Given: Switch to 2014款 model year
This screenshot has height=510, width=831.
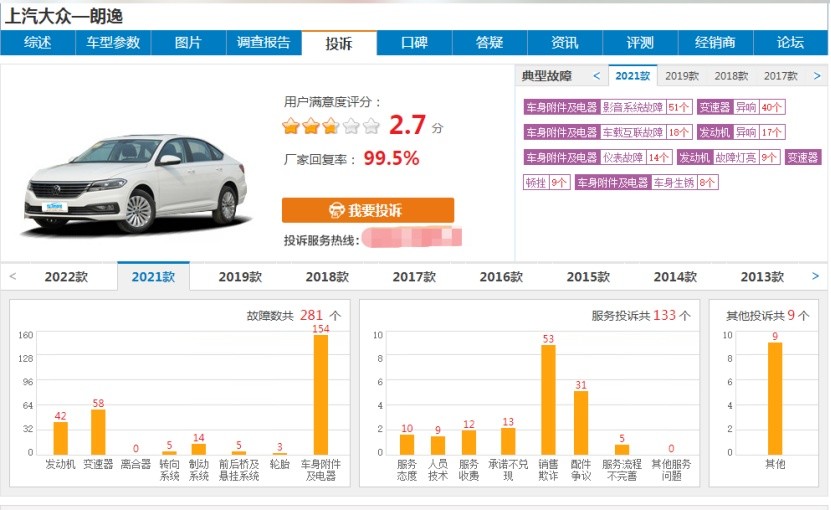Looking at the screenshot, I should tap(675, 277).
